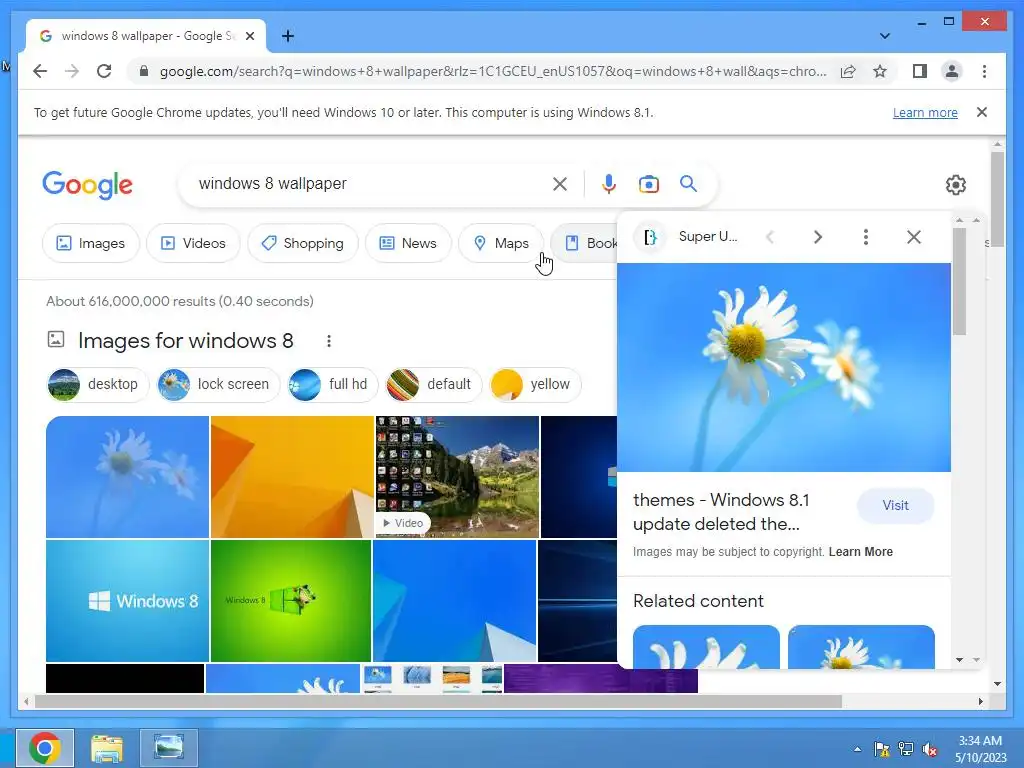Open the green Windows 8 frog thumbnail

point(291,601)
